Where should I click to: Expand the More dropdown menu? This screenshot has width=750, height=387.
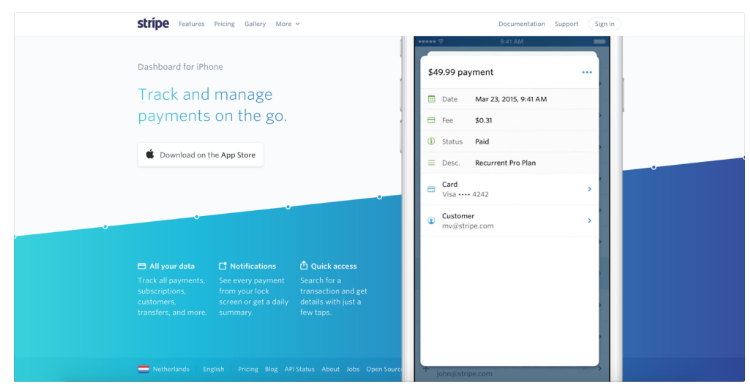click(x=287, y=24)
